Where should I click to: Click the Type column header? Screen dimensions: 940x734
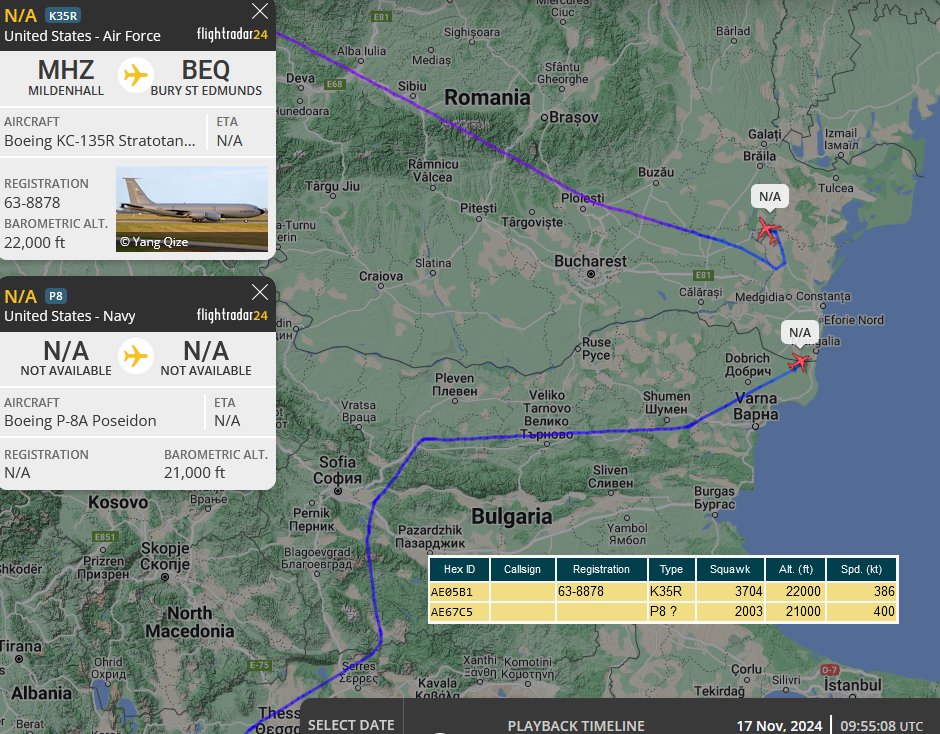pyautogui.click(x=671, y=569)
